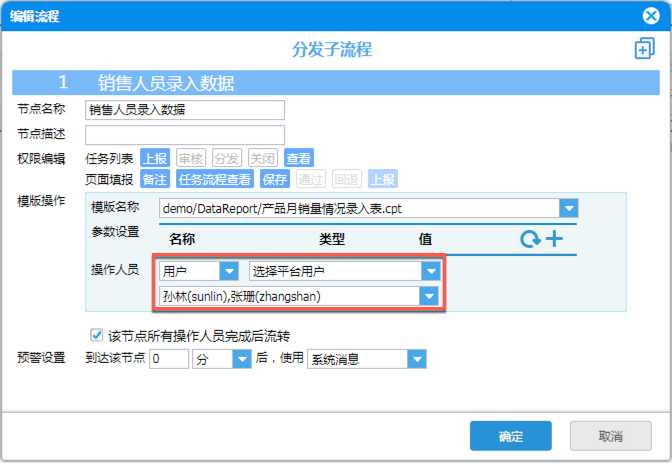Open the 用户 type dropdown

click(229, 271)
